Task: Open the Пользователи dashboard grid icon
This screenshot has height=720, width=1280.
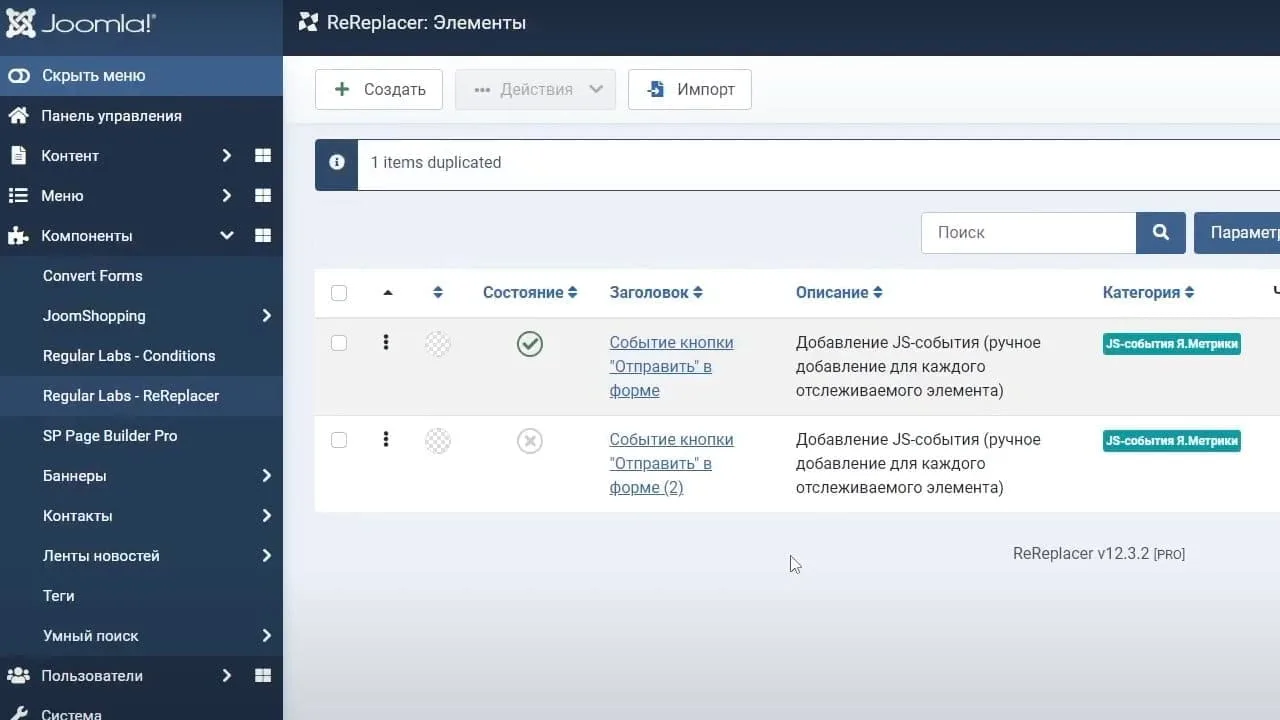Action: 263,676
